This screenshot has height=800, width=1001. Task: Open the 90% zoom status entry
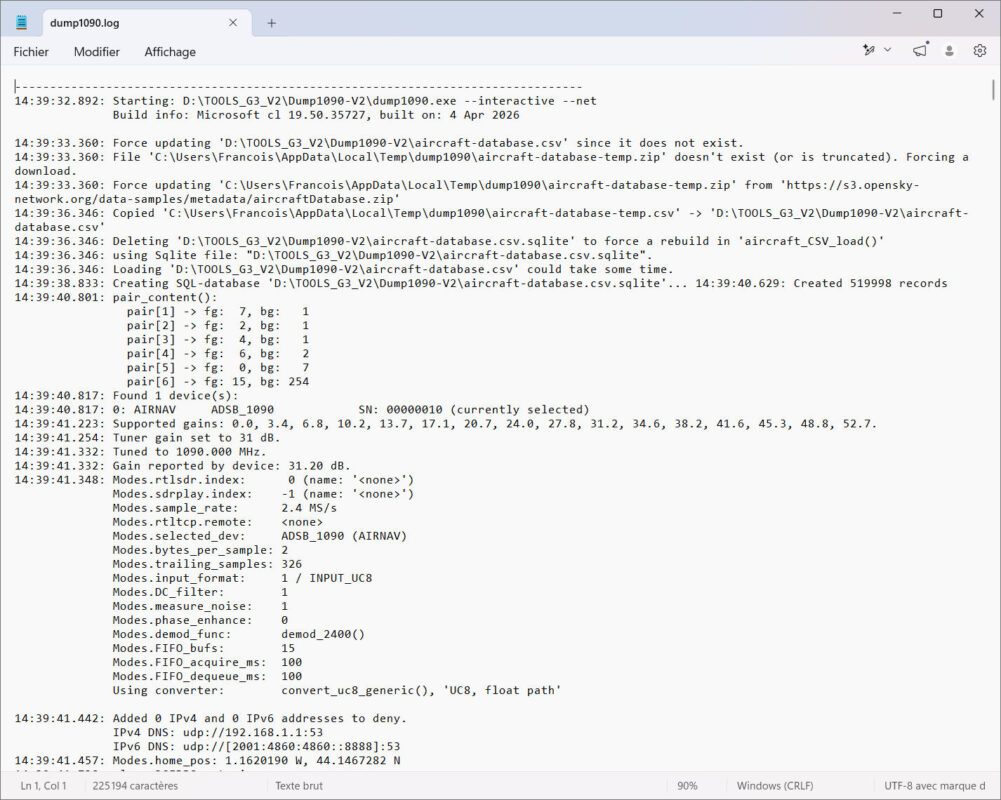tap(687, 785)
